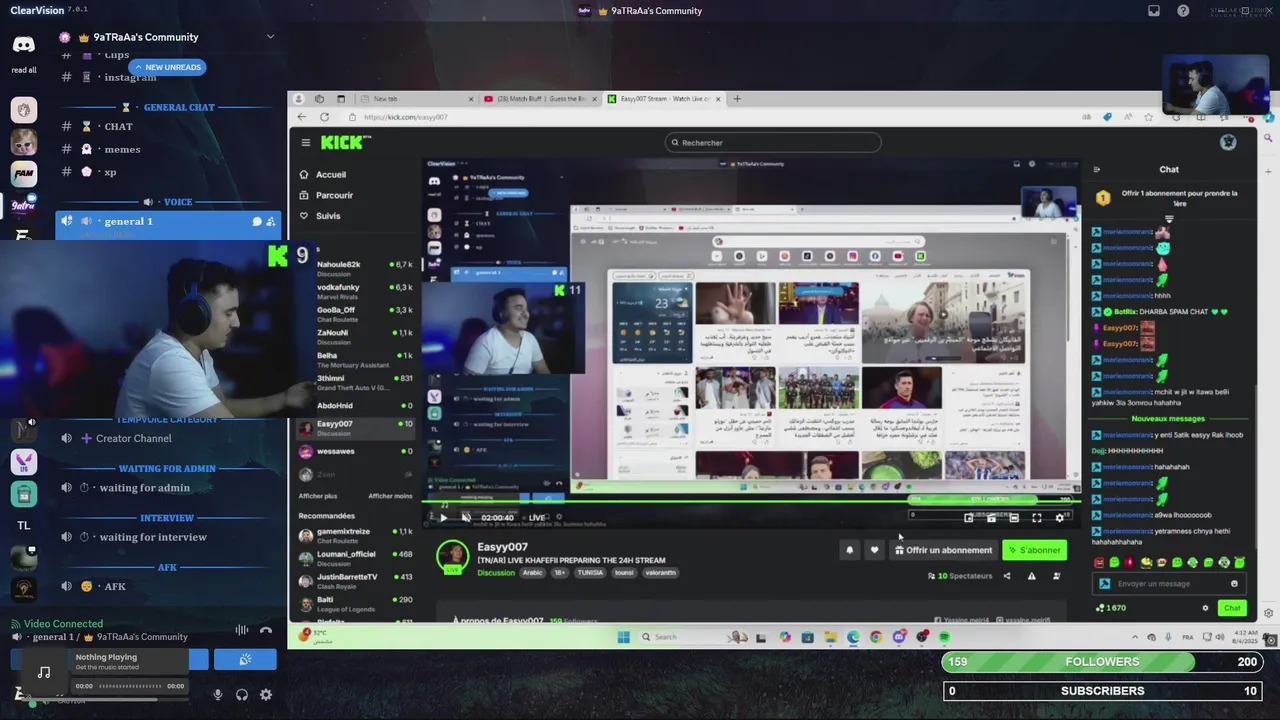Open the TL server icon
The image size is (1280, 720).
point(23,525)
